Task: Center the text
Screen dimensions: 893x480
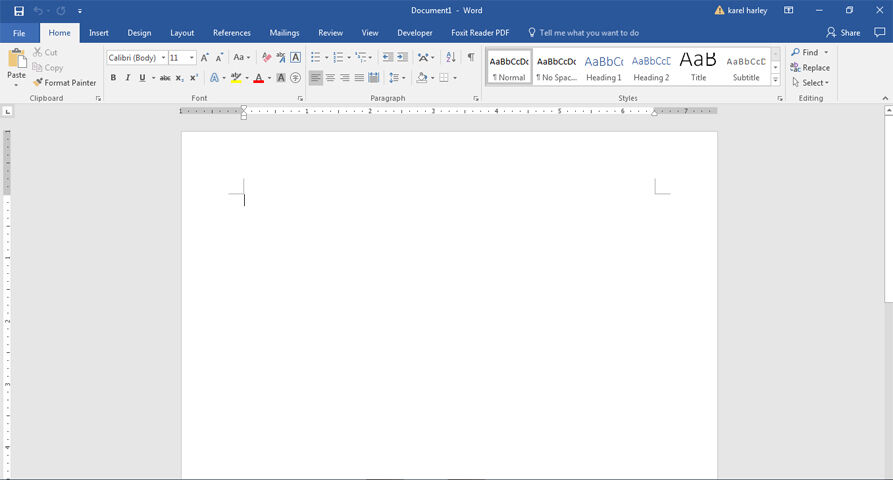Action: [x=330, y=77]
